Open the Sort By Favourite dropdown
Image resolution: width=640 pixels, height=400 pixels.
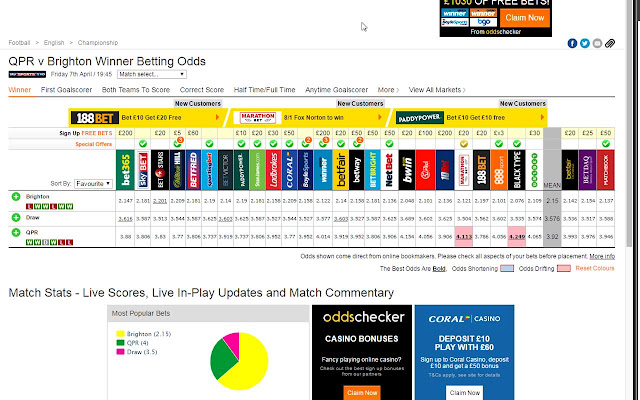click(x=93, y=184)
